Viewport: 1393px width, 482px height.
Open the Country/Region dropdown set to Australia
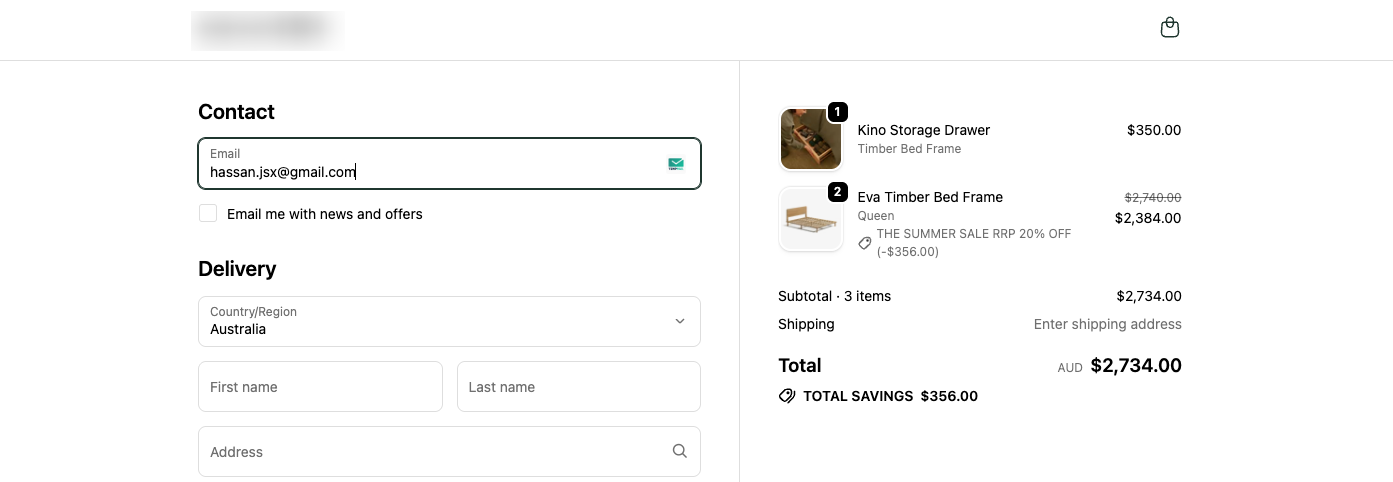(449, 321)
